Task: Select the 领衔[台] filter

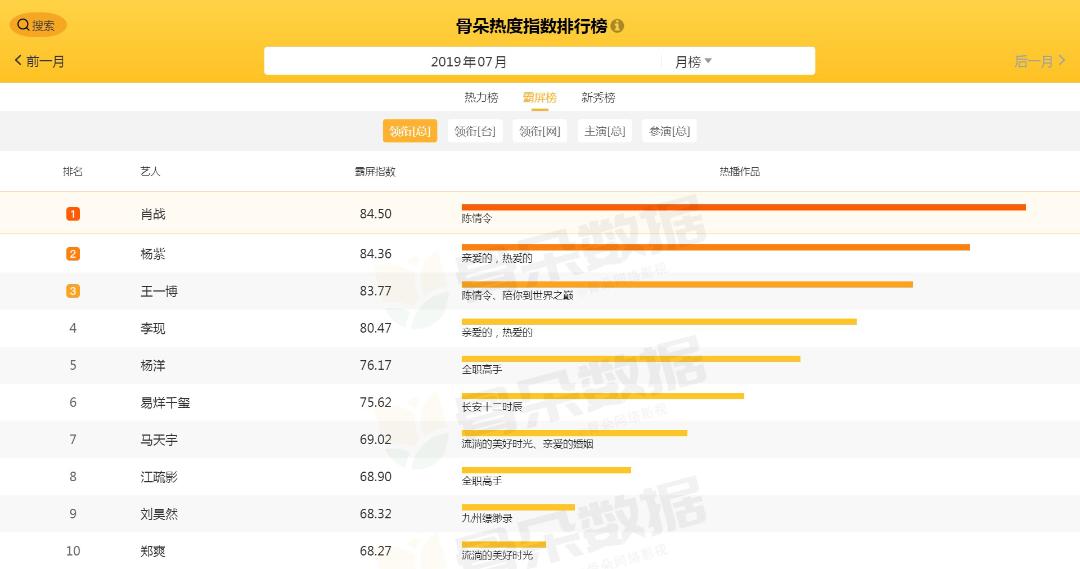Action: (x=475, y=131)
